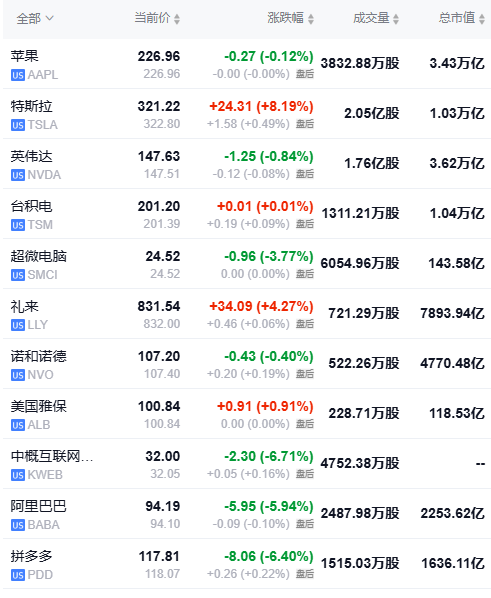
Task: Click the US badge next to PDD
Action: pos(18,575)
